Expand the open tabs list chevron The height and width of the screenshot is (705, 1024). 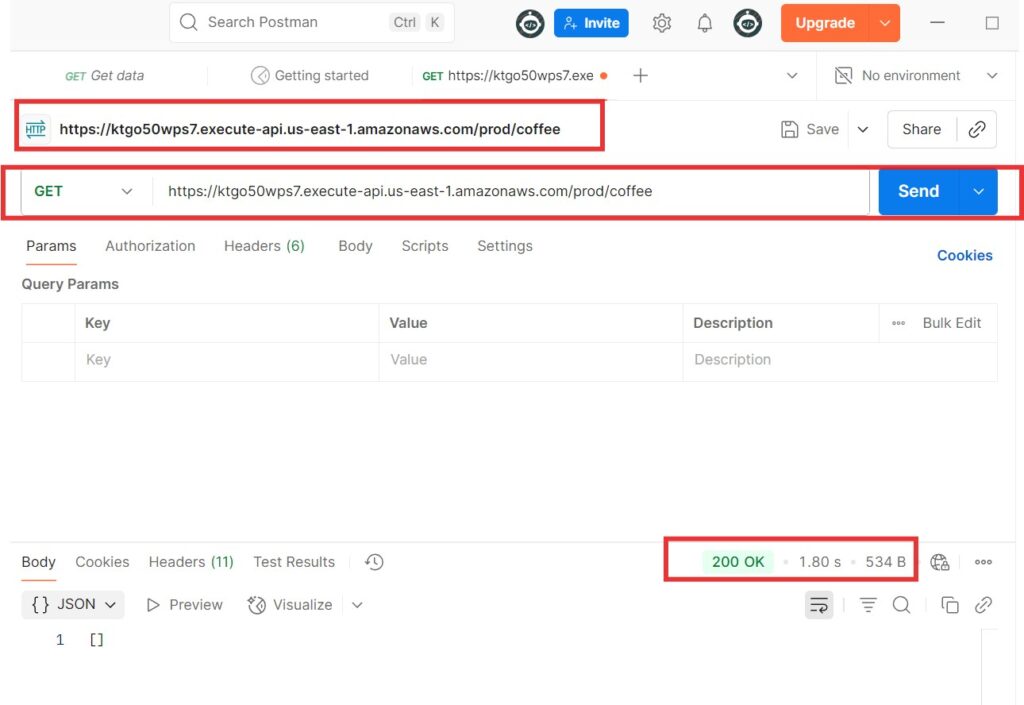coord(792,76)
